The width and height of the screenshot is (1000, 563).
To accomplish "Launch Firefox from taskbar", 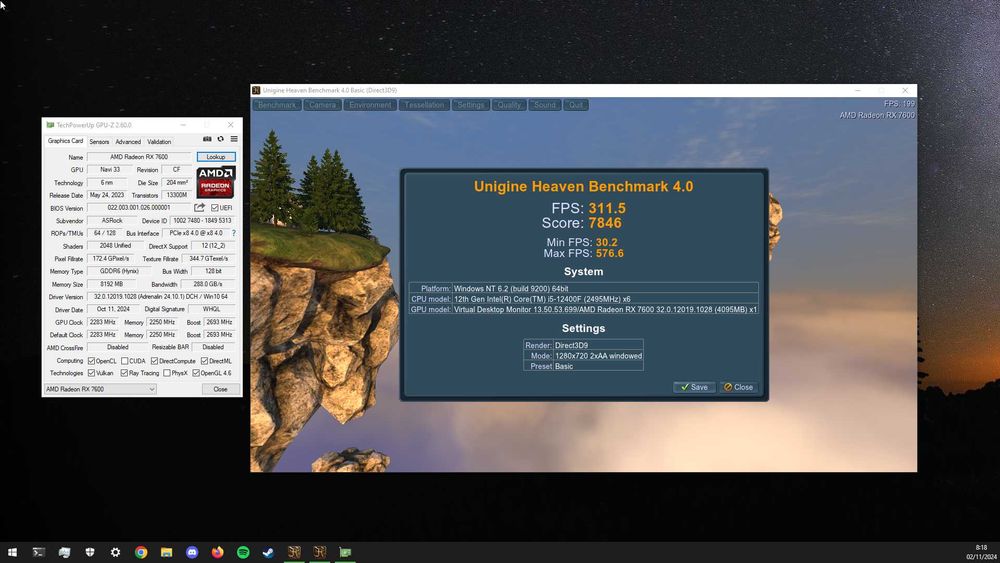I will [217, 552].
